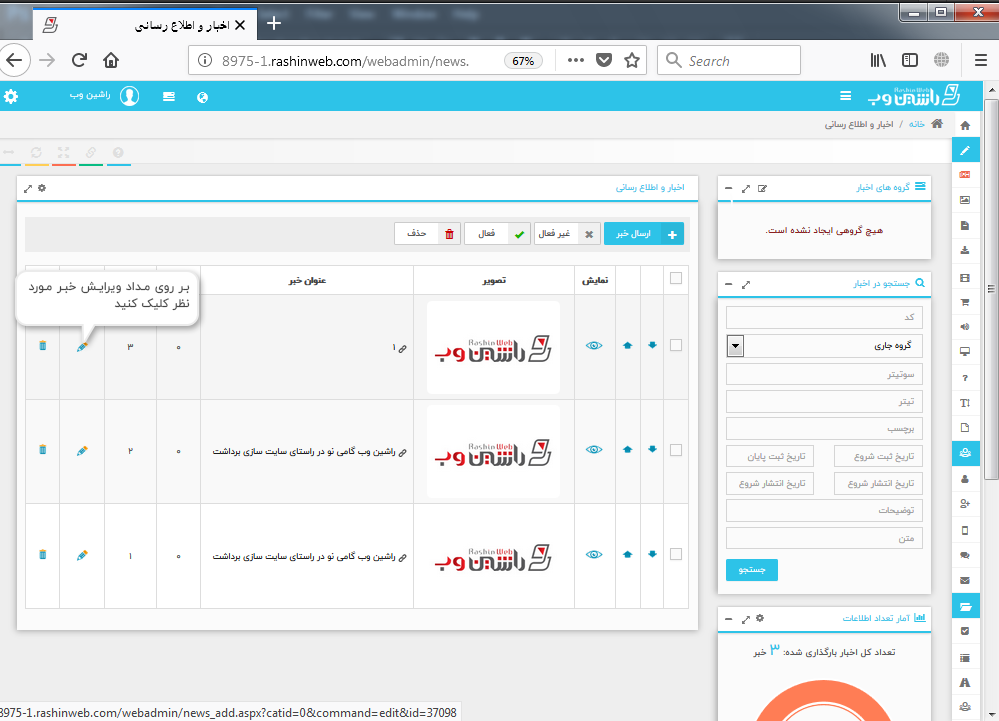Open the گروه جاری dropdown

(x=824, y=346)
